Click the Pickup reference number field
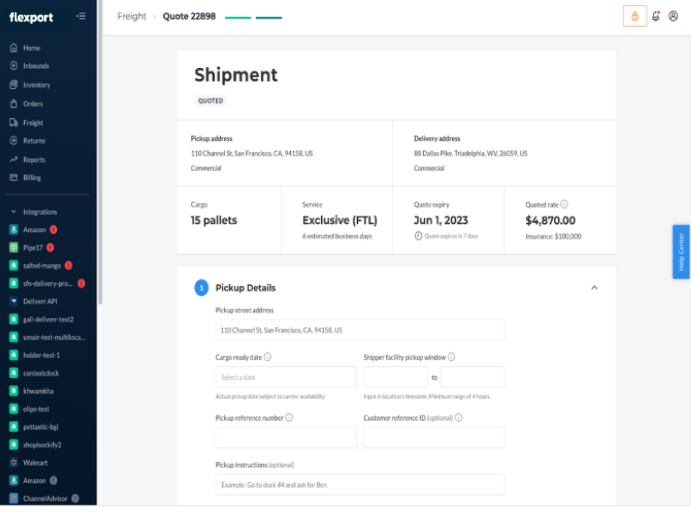Image resolution: width=691 pixels, height=507 pixels. point(286,437)
